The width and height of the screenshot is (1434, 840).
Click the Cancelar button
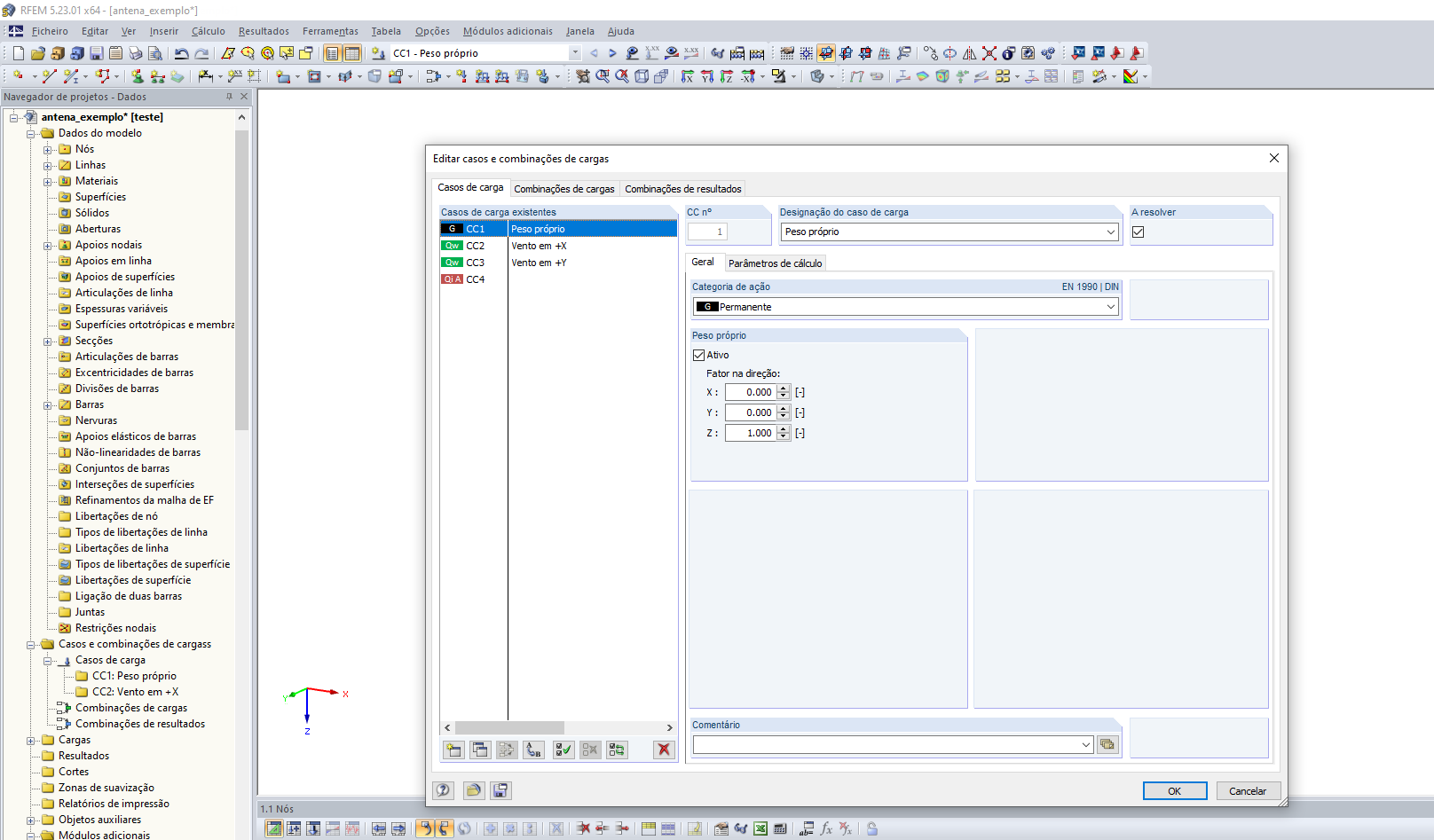coord(1248,791)
